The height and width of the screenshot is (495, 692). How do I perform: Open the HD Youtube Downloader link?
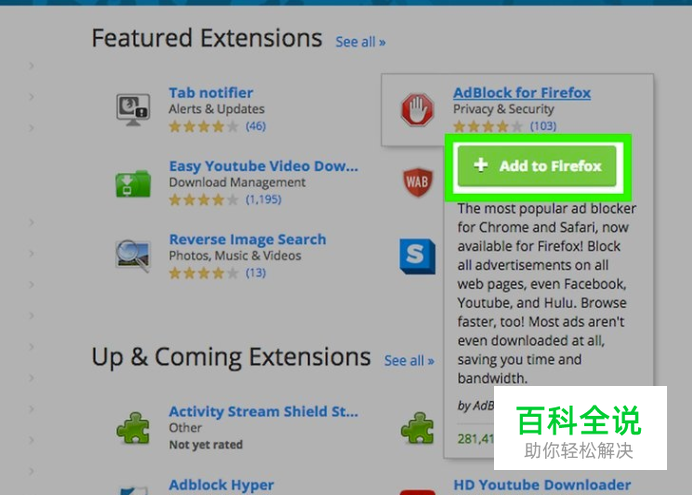pyautogui.click(x=542, y=485)
